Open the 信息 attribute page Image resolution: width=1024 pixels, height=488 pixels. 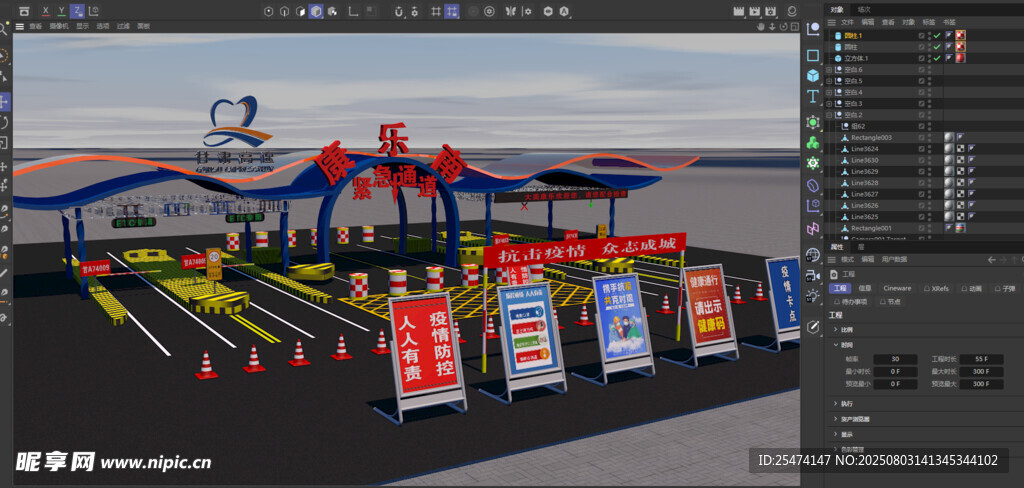coord(865,288)
